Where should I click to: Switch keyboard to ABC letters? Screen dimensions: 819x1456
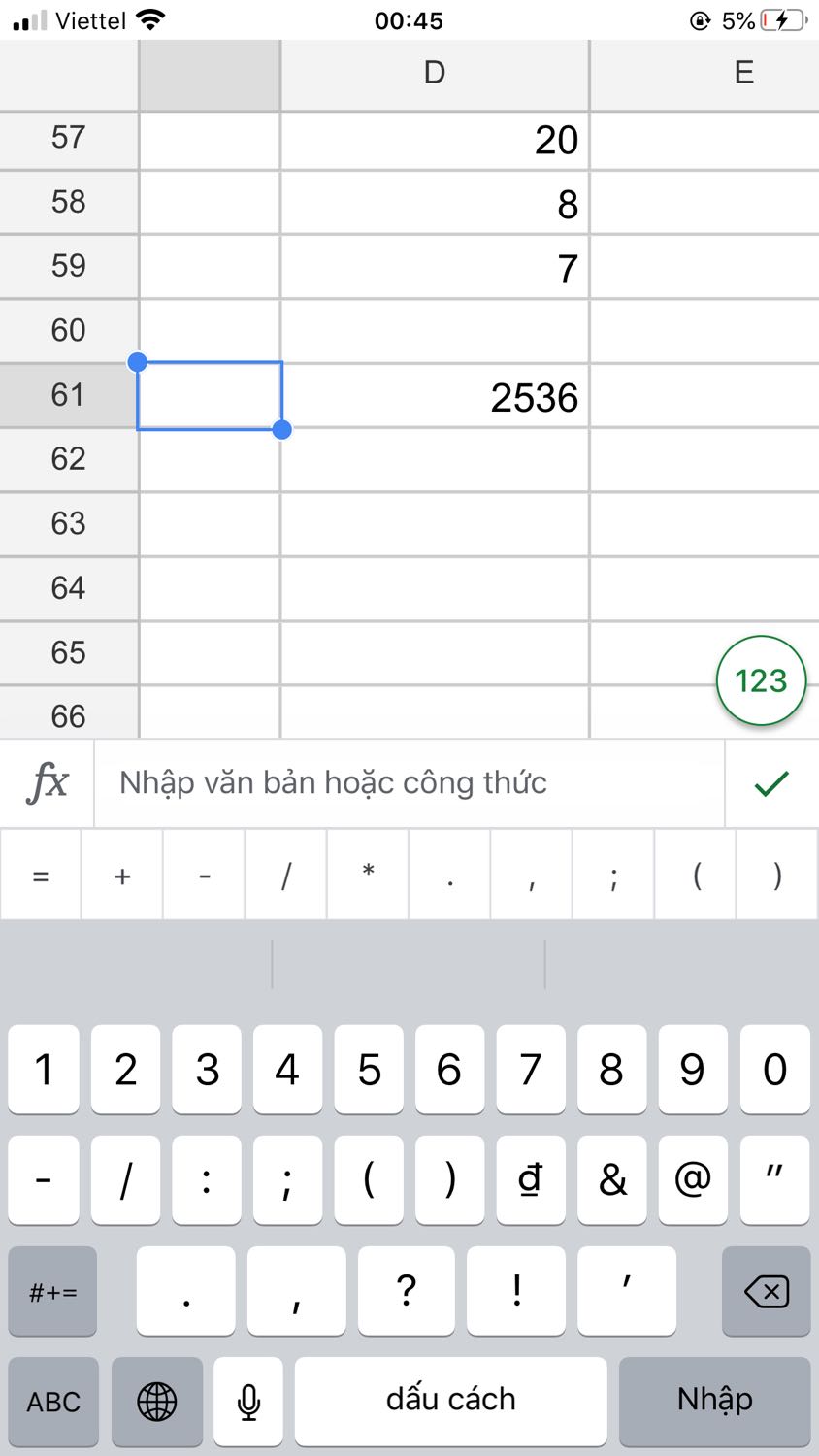[x=53, y=1401]
